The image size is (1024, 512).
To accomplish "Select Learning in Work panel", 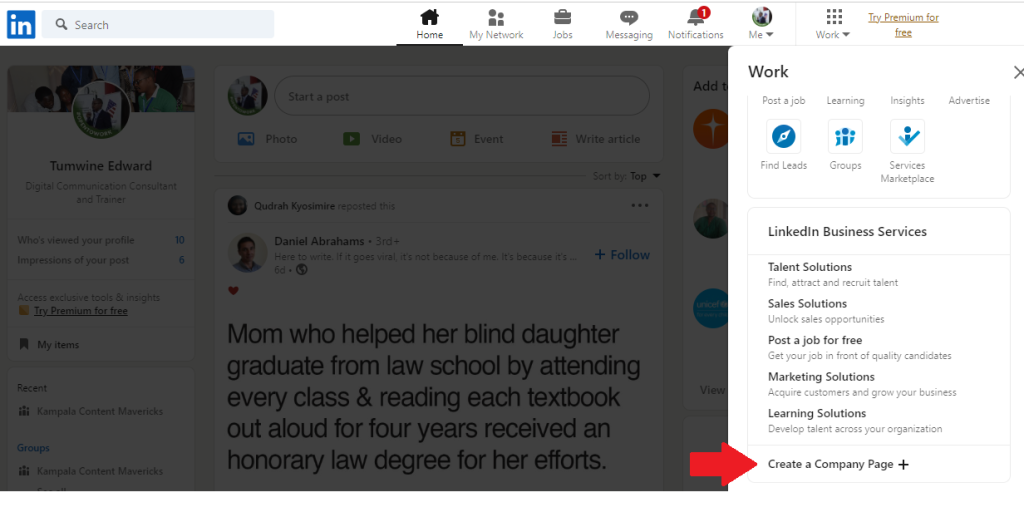I will [845, 101].
